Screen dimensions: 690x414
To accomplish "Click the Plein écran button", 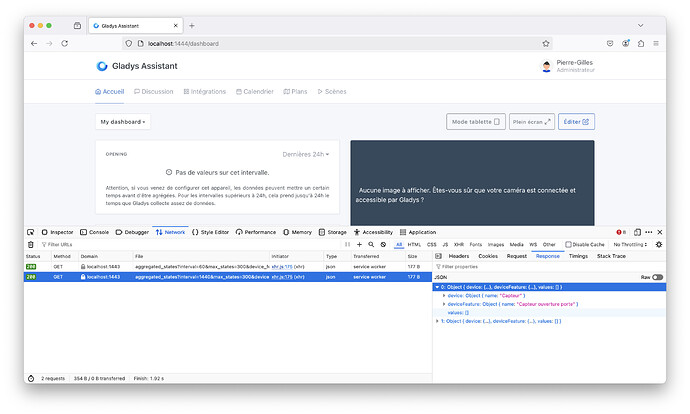I will click(x=530, y=122).
